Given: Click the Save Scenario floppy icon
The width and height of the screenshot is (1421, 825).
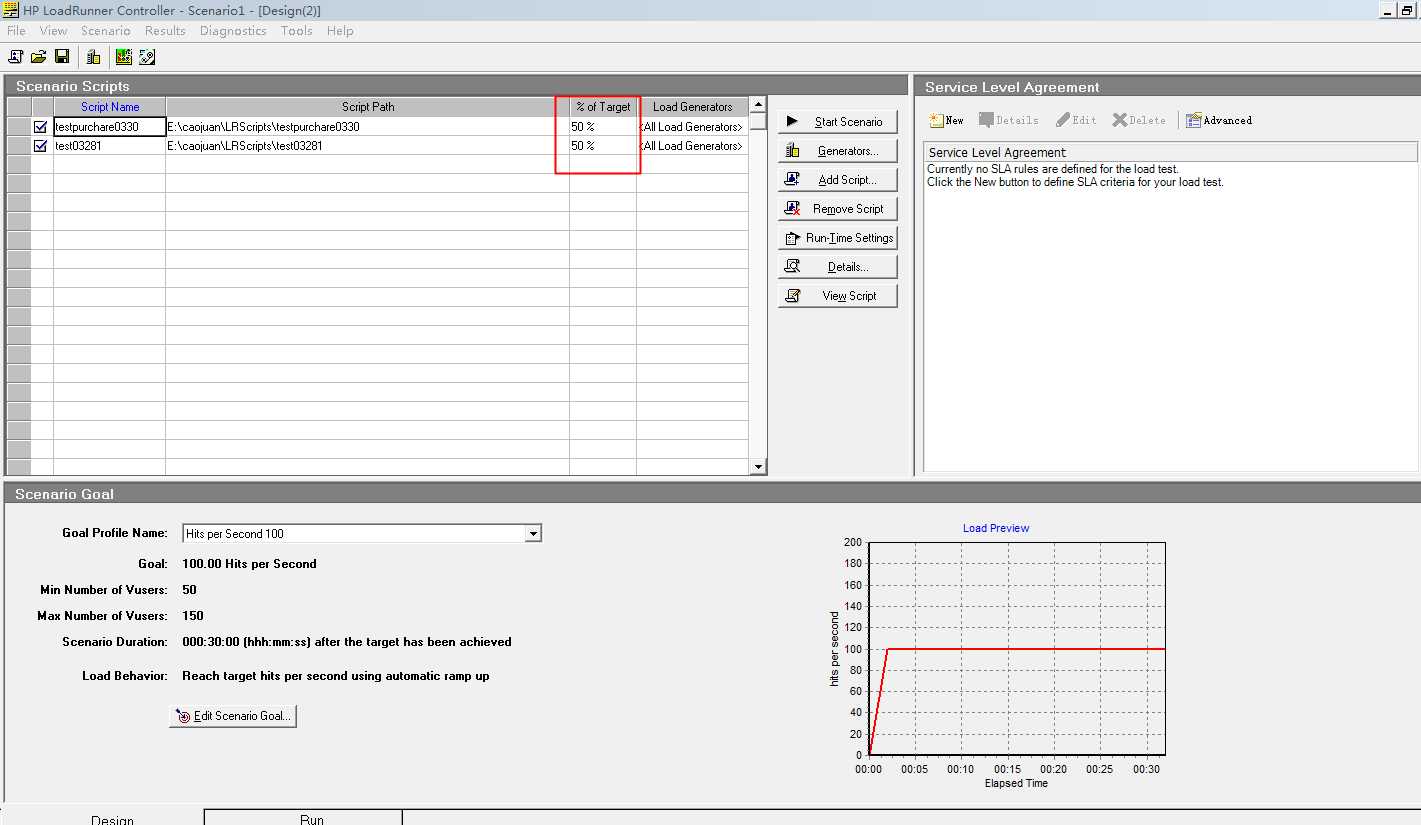Looking at the screenshot, I should pyautogui.click(x=62, y=57).
